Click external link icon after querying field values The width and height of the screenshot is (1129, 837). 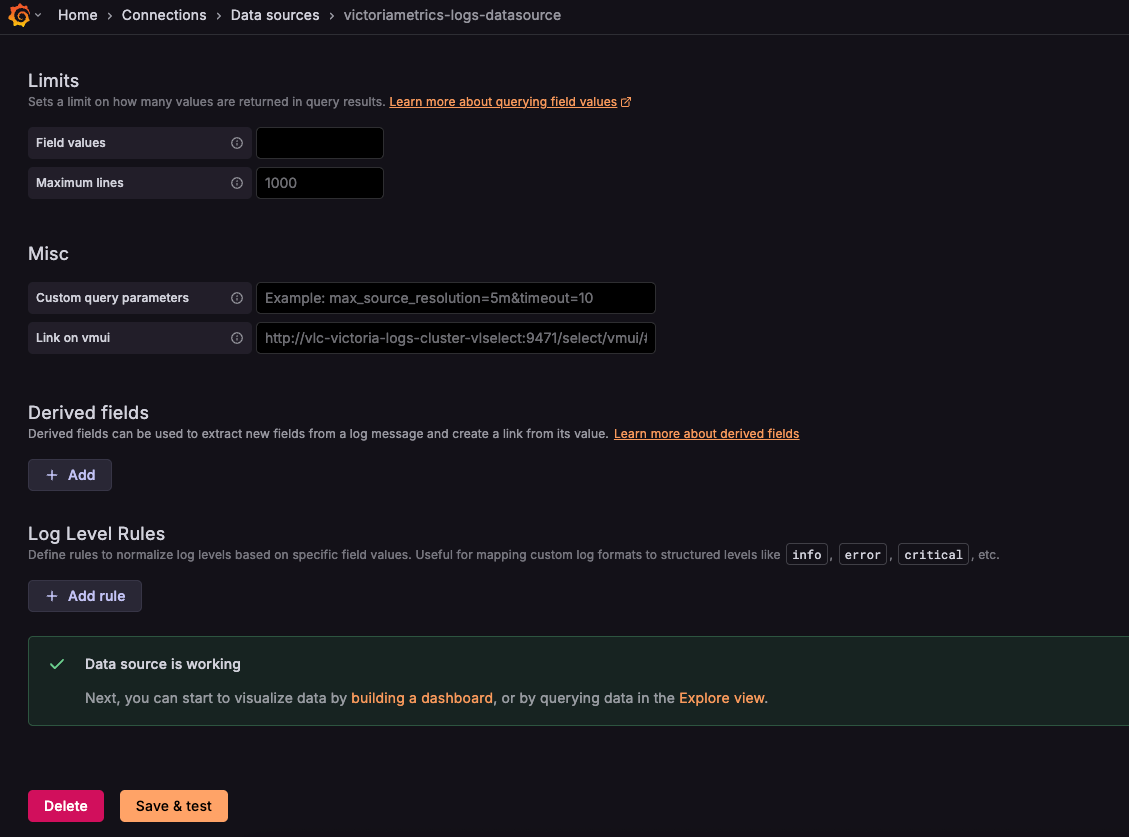(x=626, y=102)
